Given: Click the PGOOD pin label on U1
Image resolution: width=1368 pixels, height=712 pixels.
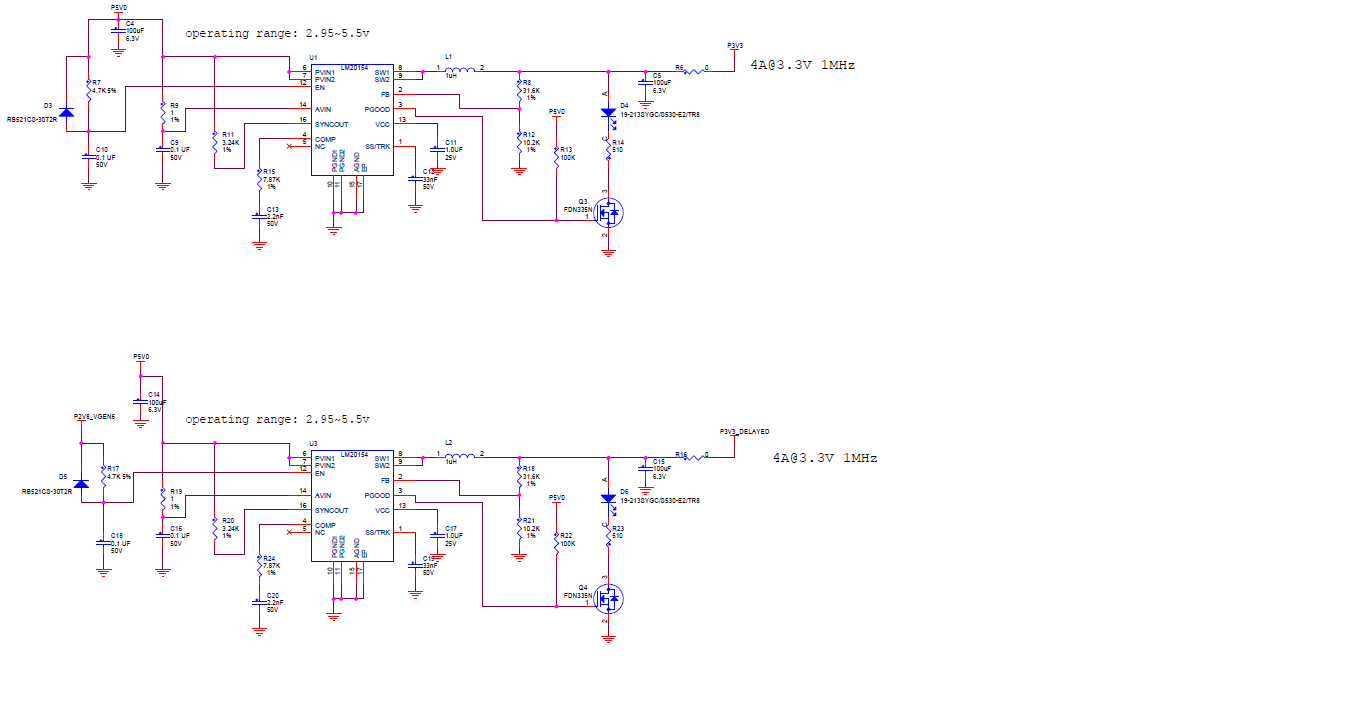Looking at the screenshot, I should (377, 109).
